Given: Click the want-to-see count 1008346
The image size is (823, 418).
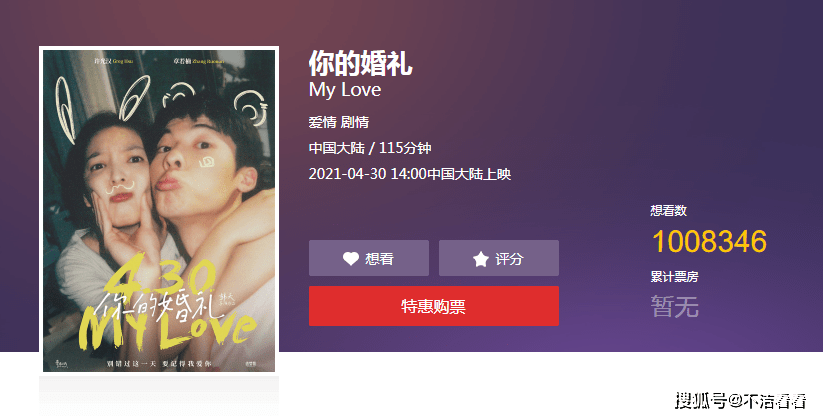Looking at the screenshot, I should (x=709, y=241).
